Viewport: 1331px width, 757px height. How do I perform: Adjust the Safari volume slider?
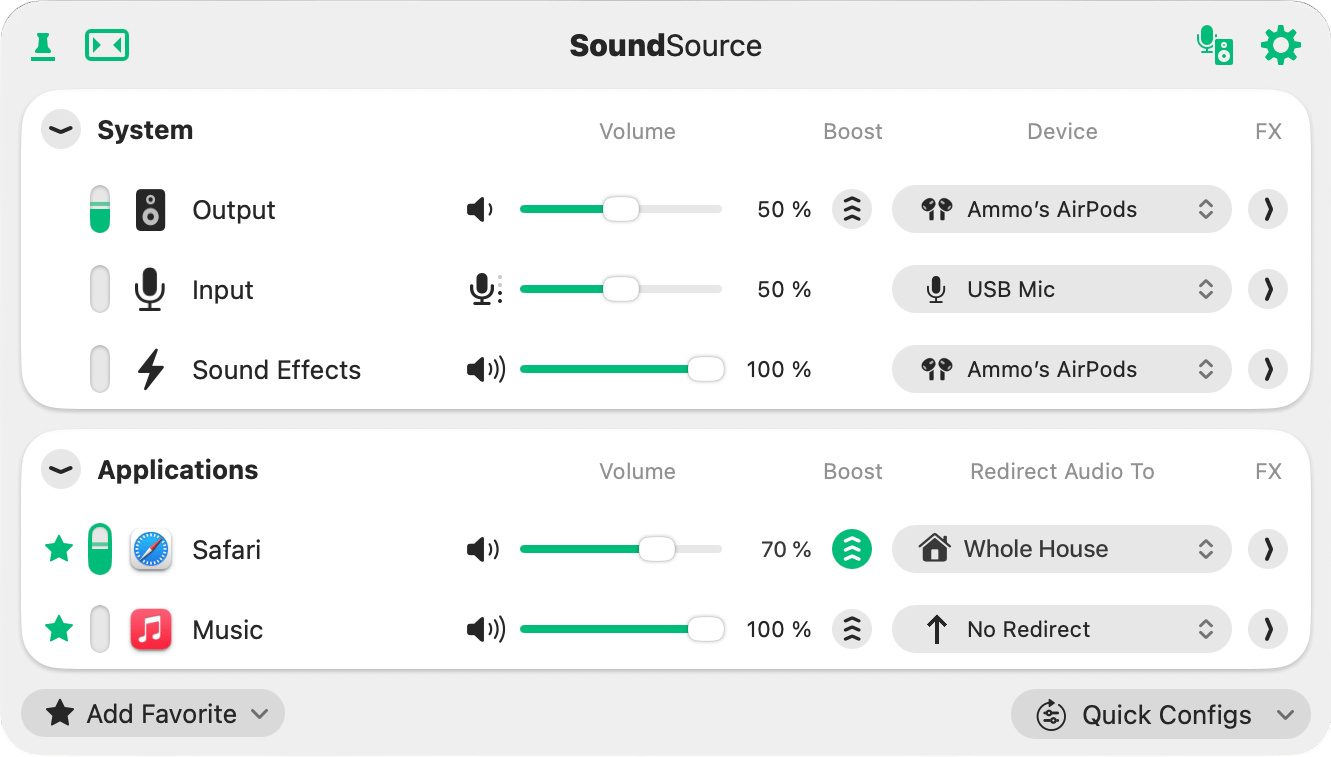[x=621, y=549]
